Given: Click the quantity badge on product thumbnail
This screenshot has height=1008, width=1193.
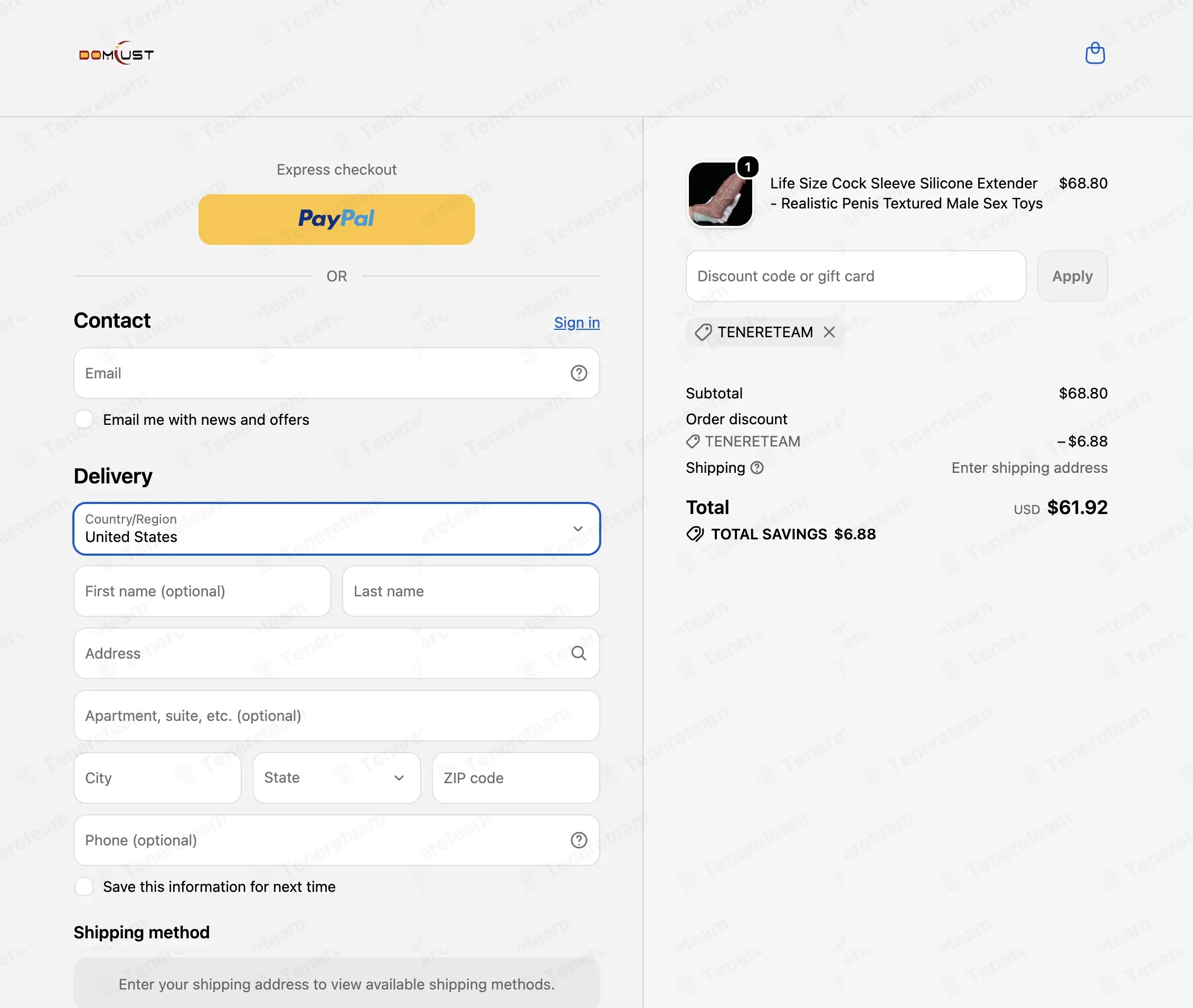Looking at the screenshot, I should point(747,167).
